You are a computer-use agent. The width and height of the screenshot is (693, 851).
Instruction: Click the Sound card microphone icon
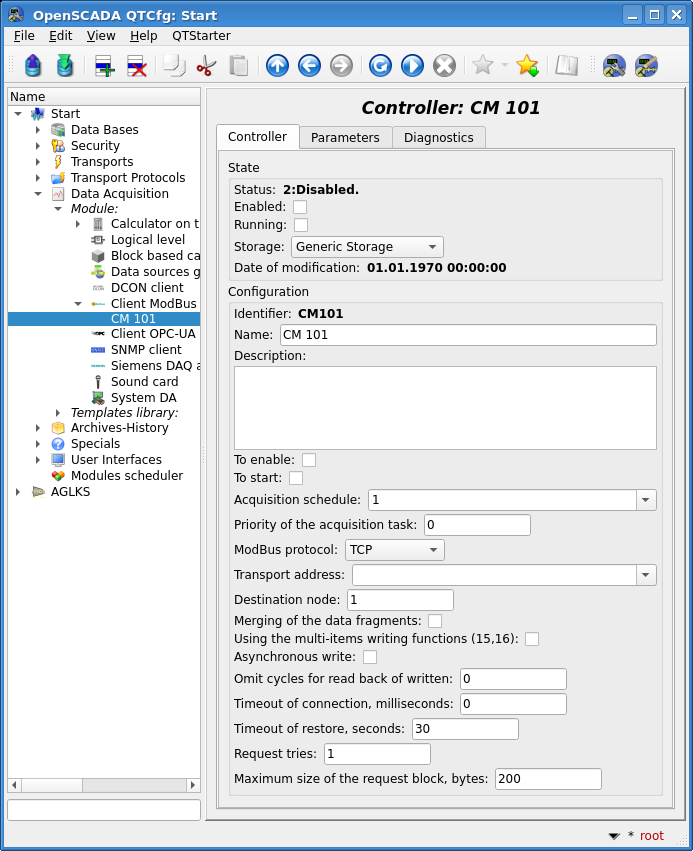tap(98, 382)
